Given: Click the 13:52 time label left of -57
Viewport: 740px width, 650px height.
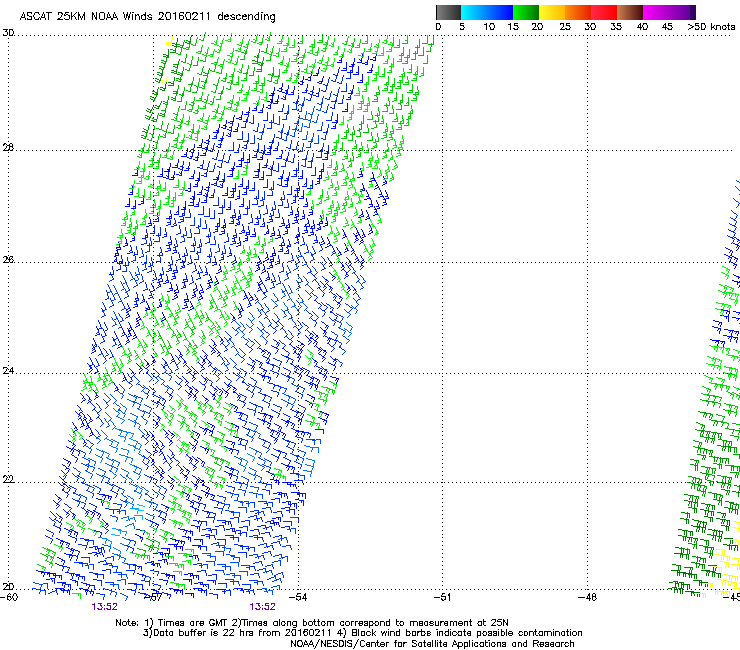Looking at the screenshot, I should pos(104,607).
